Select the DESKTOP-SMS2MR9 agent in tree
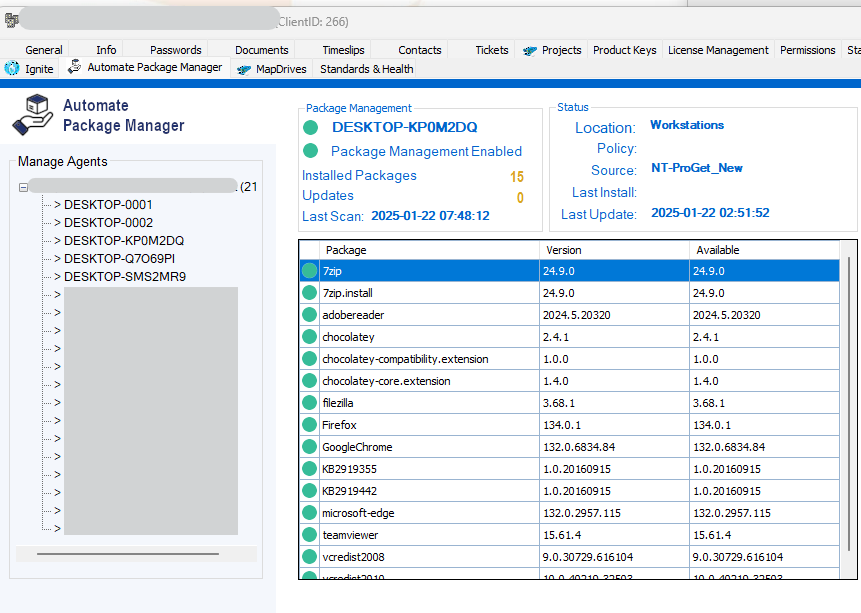 (x=124, y=277)
